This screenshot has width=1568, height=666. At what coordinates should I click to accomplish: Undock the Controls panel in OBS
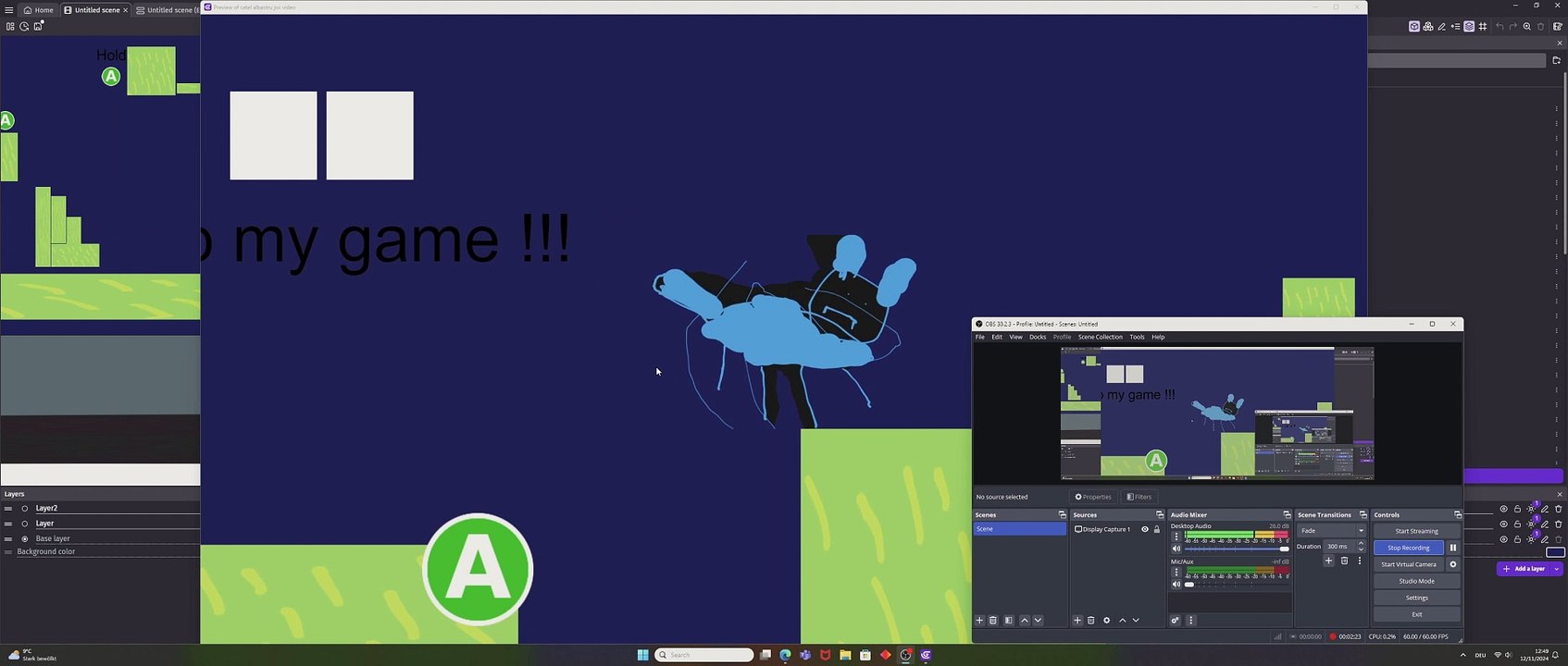click(1458, 515)
